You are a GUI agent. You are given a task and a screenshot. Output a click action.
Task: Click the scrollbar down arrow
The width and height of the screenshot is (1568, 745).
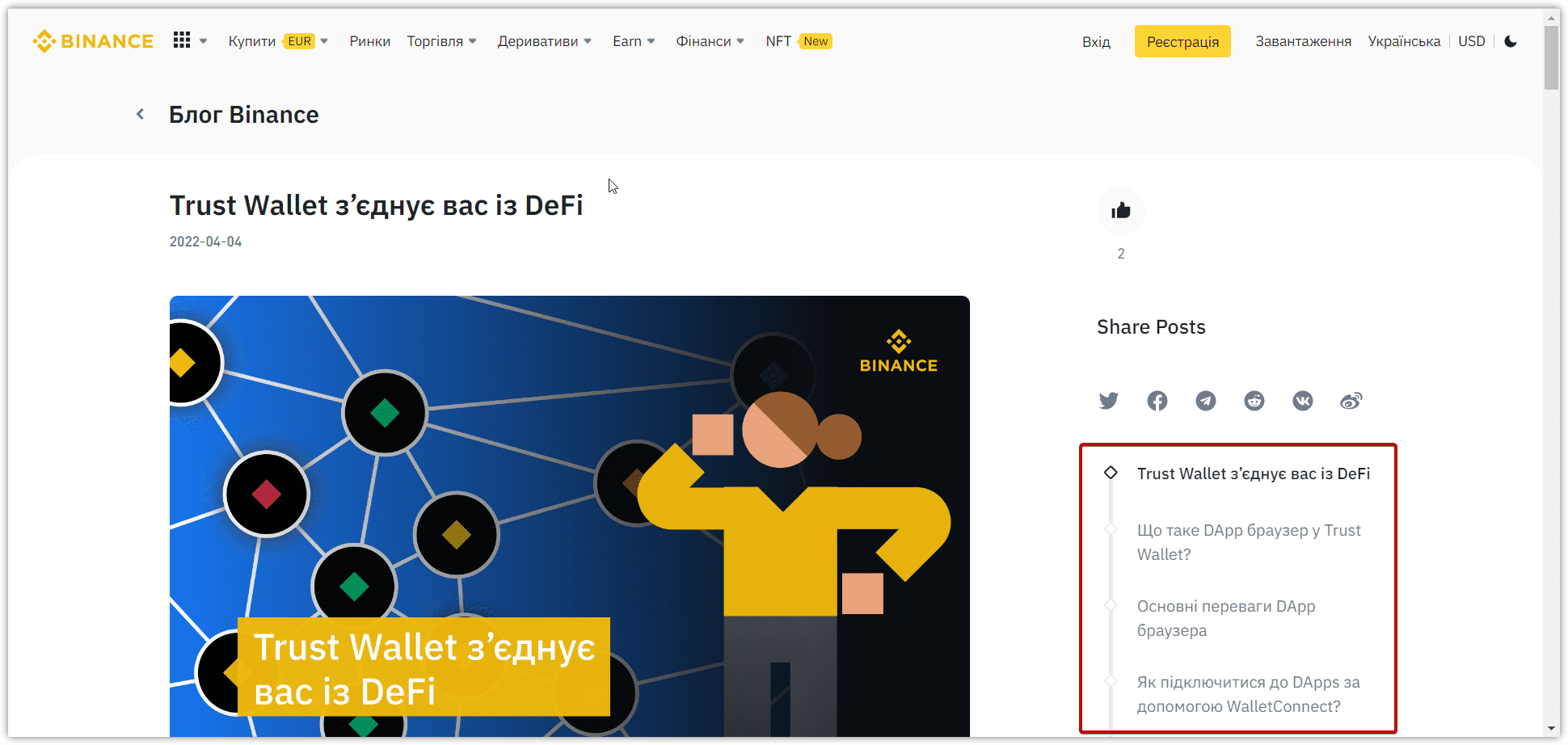pyautogui.click(x=1551, y=729)
